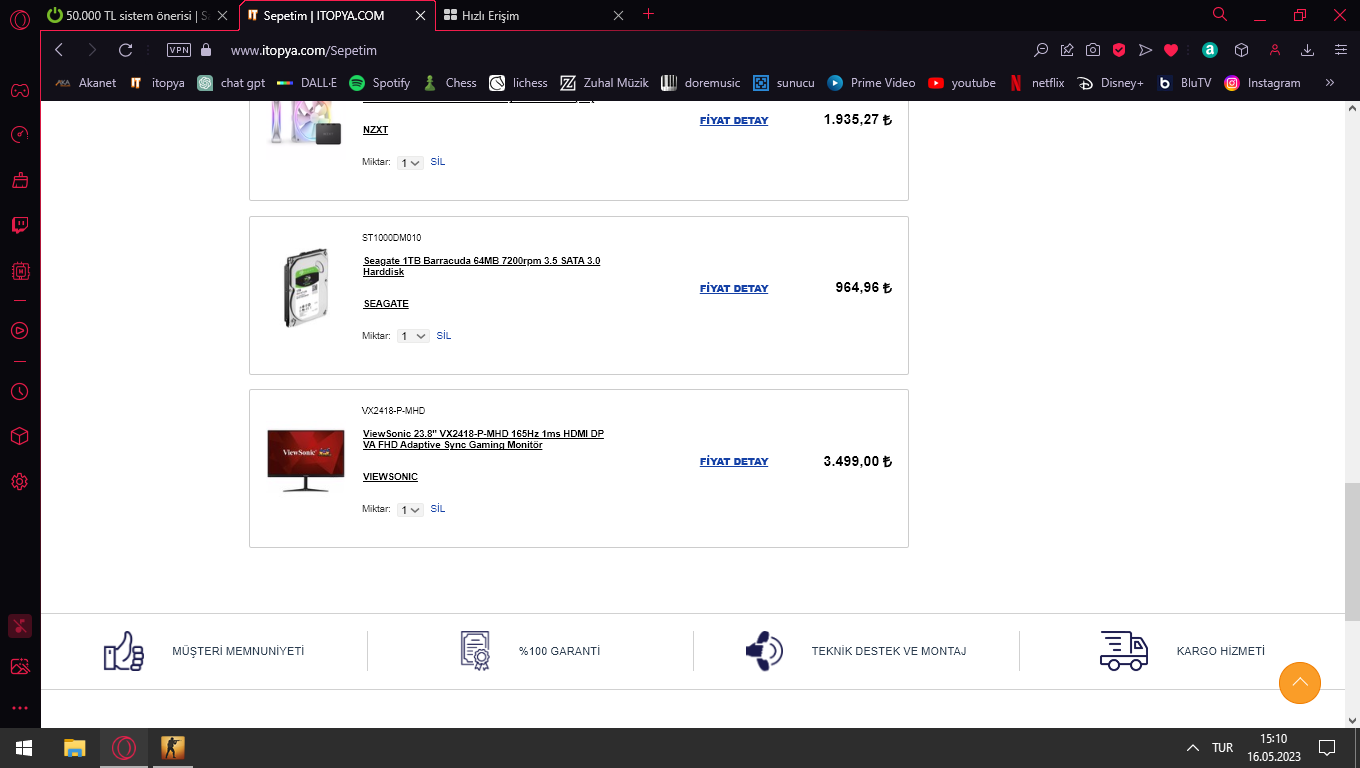Open the sidebar three-dots menu
The image size is (1360, 768).
[x=19, y=708]
